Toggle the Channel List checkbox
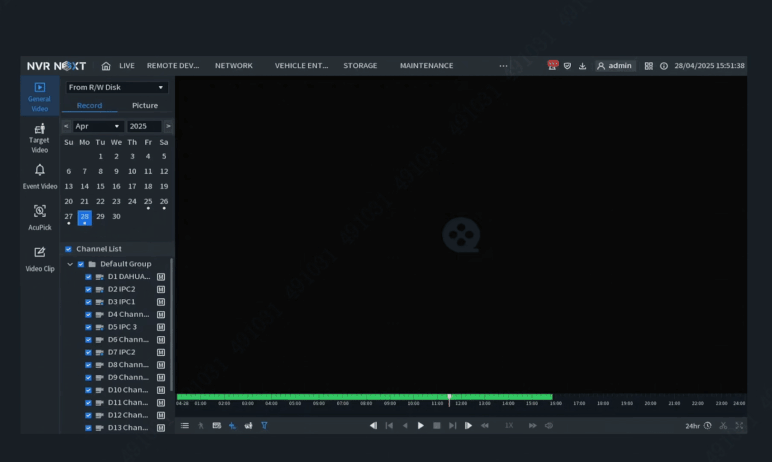The width and height of the screenshot is (772, 462). click(x=68, y=249)
